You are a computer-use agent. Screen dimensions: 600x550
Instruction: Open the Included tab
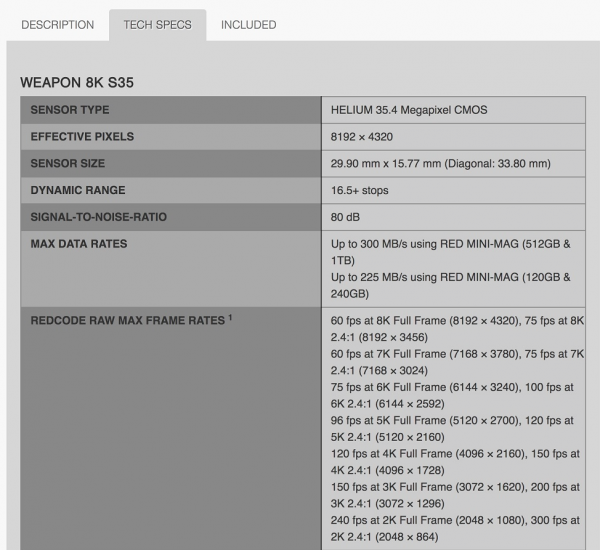click(x=248, y=25)
